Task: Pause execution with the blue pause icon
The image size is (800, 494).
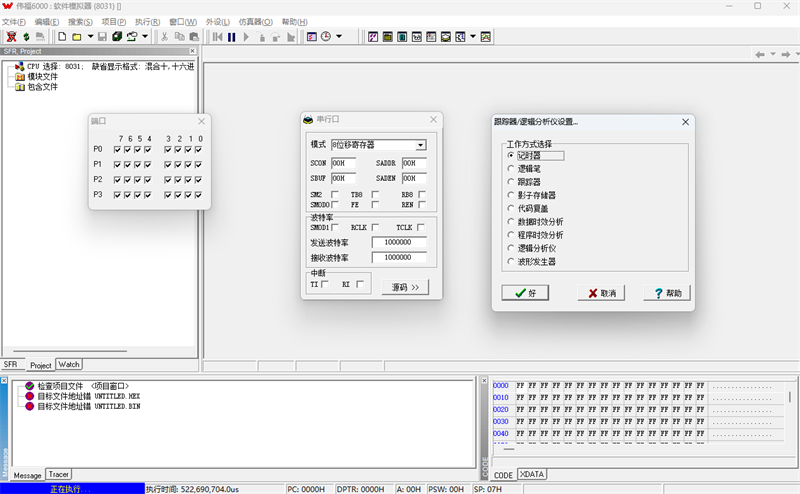Action: (x=232, y=37)
